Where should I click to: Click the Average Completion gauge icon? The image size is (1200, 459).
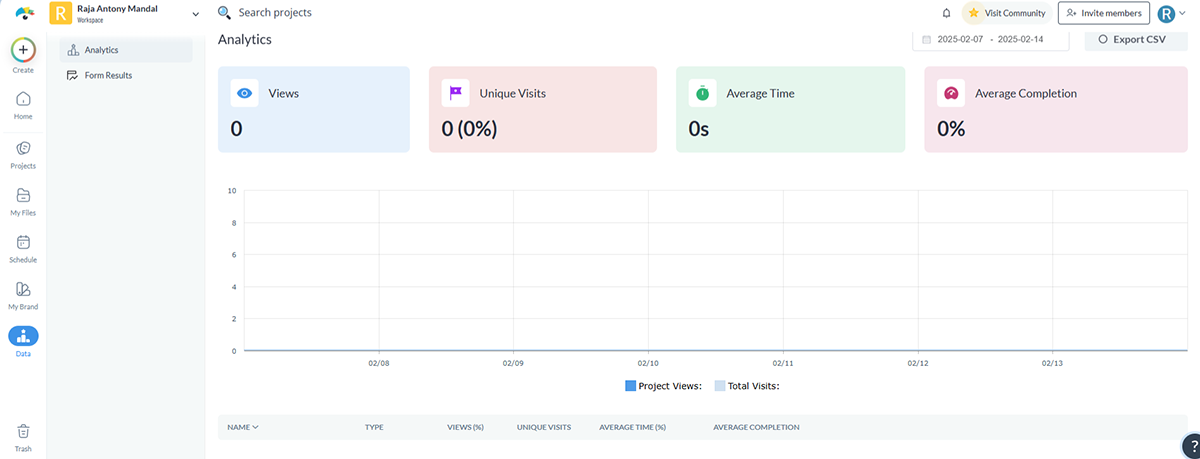(x=951, y=93)
